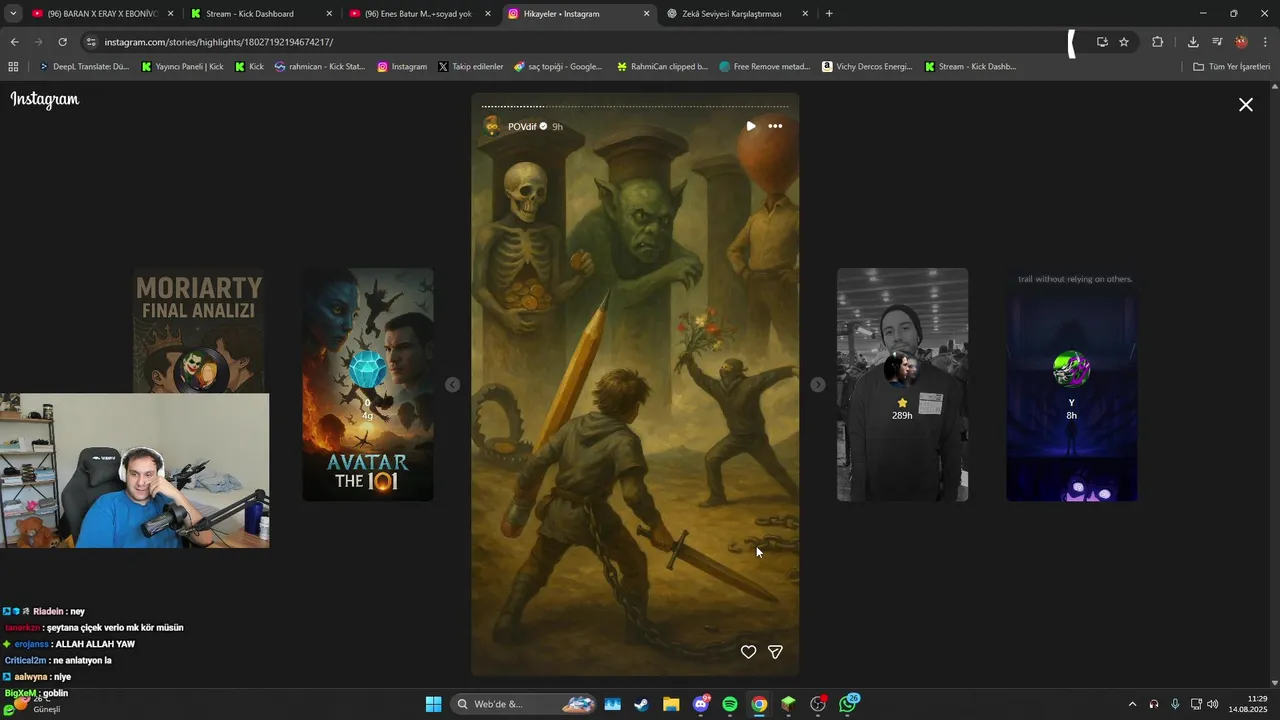The width and height of the screenshot is (1280, 720).
Task: Open the apps grid in bookmarks bar
Action: tap(13, 67)
